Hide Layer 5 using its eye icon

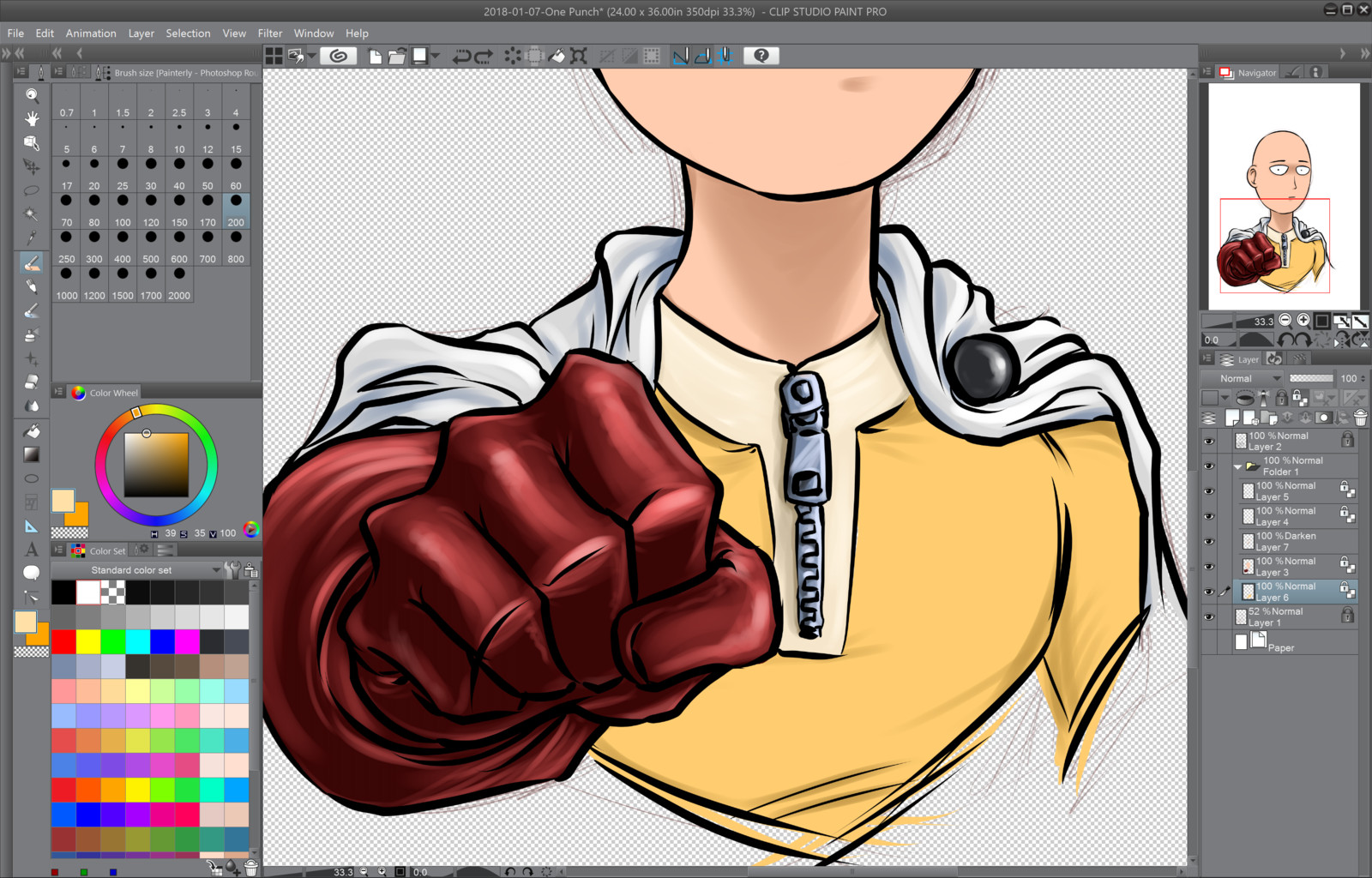pyautogui.click(x=1209, y=491)
